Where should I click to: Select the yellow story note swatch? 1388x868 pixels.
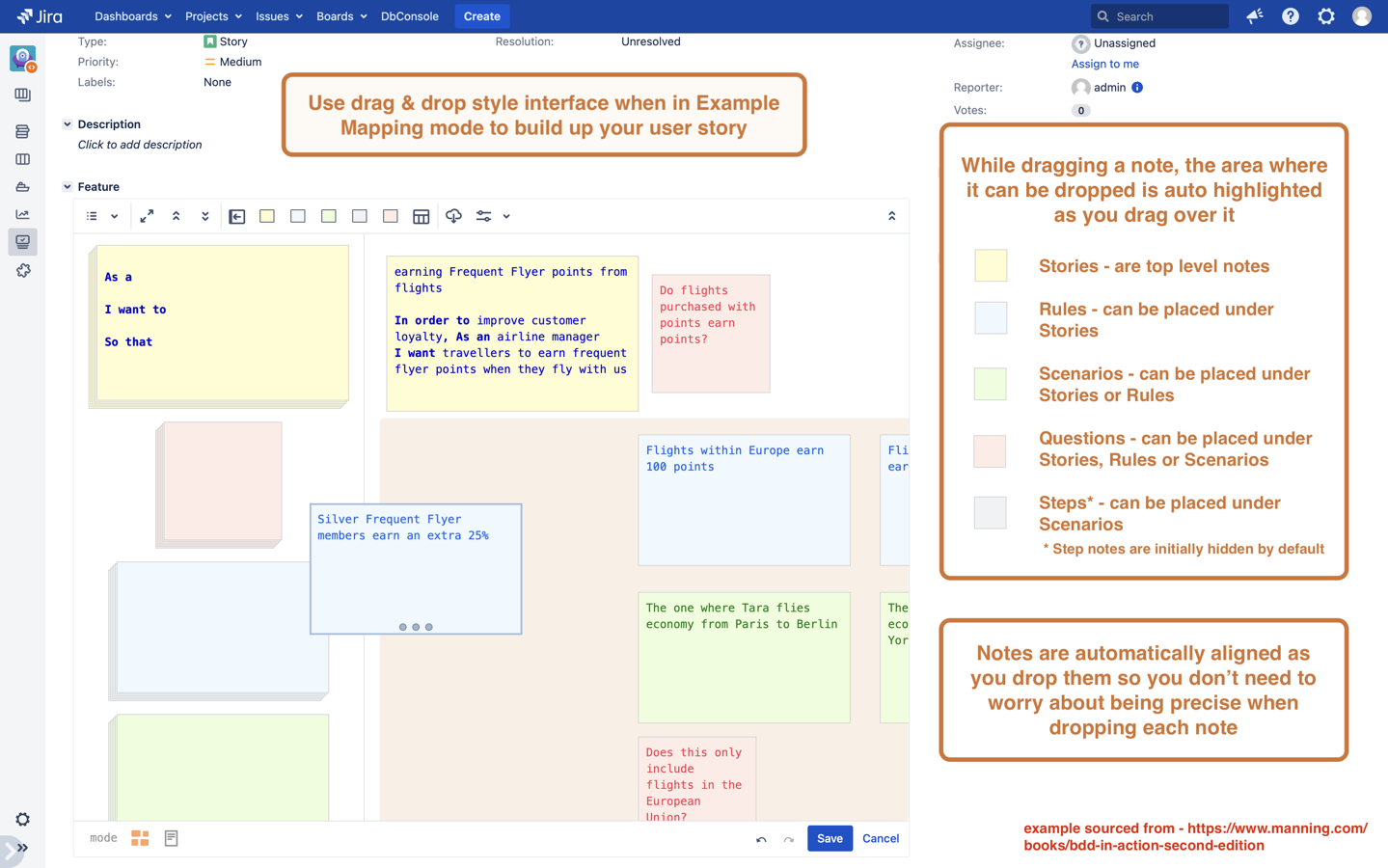(x=267, y=217)
